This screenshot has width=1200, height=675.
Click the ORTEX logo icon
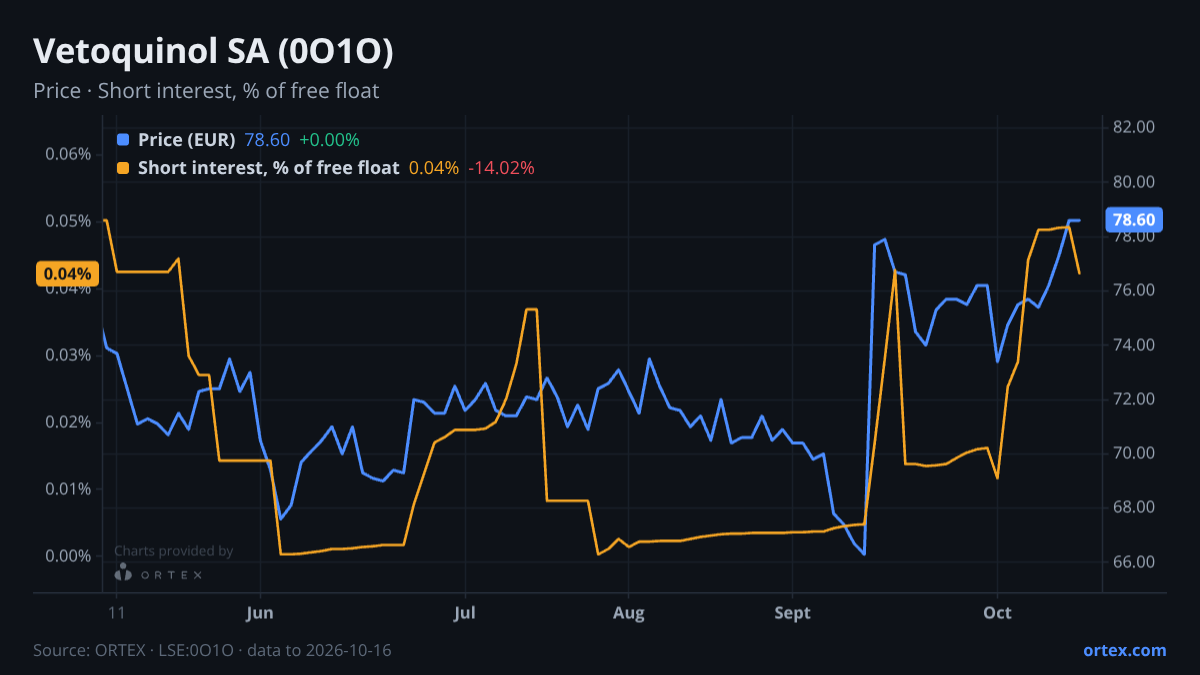[123, 573]
